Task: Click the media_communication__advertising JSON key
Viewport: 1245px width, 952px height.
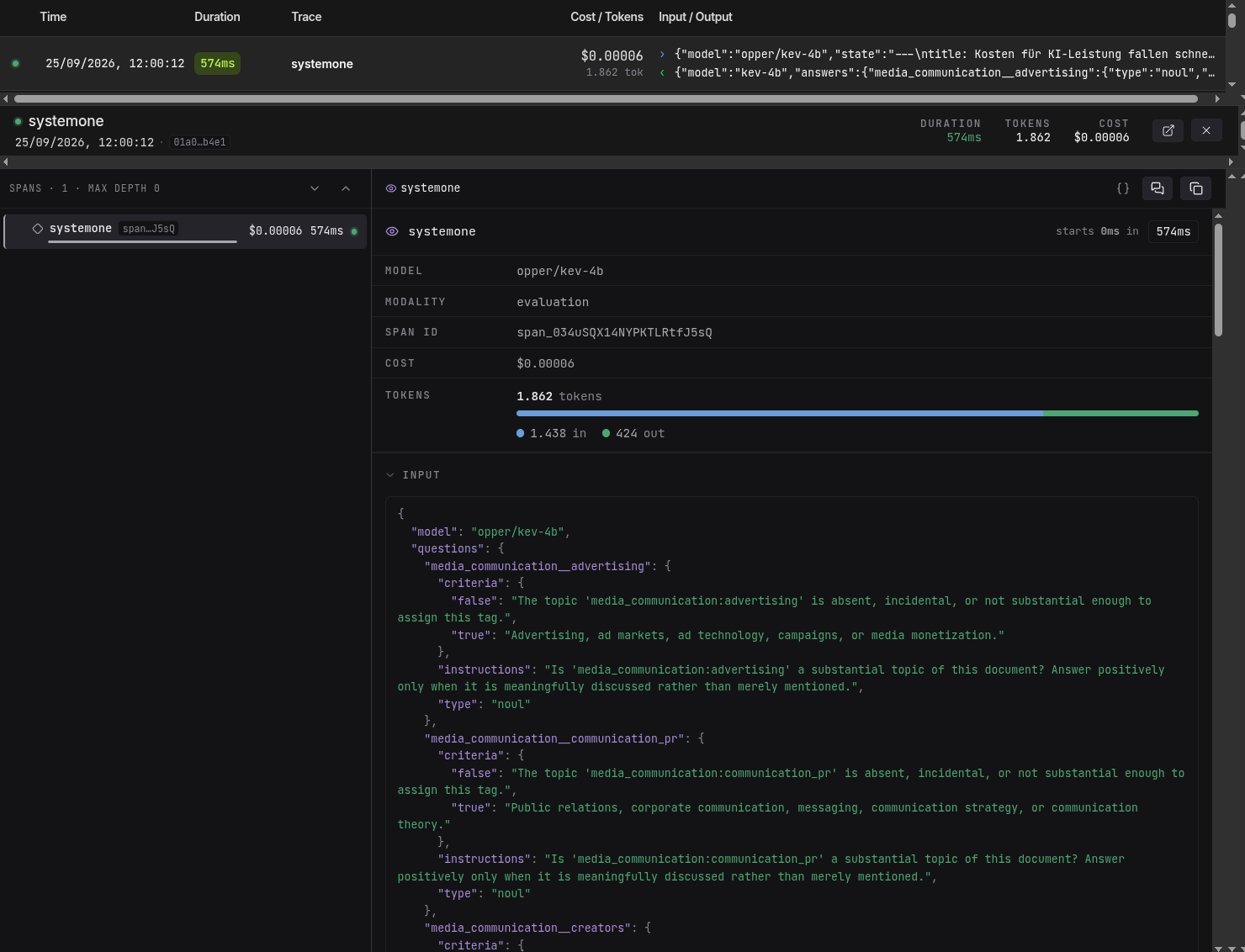Action: click(x=537, y=566)
